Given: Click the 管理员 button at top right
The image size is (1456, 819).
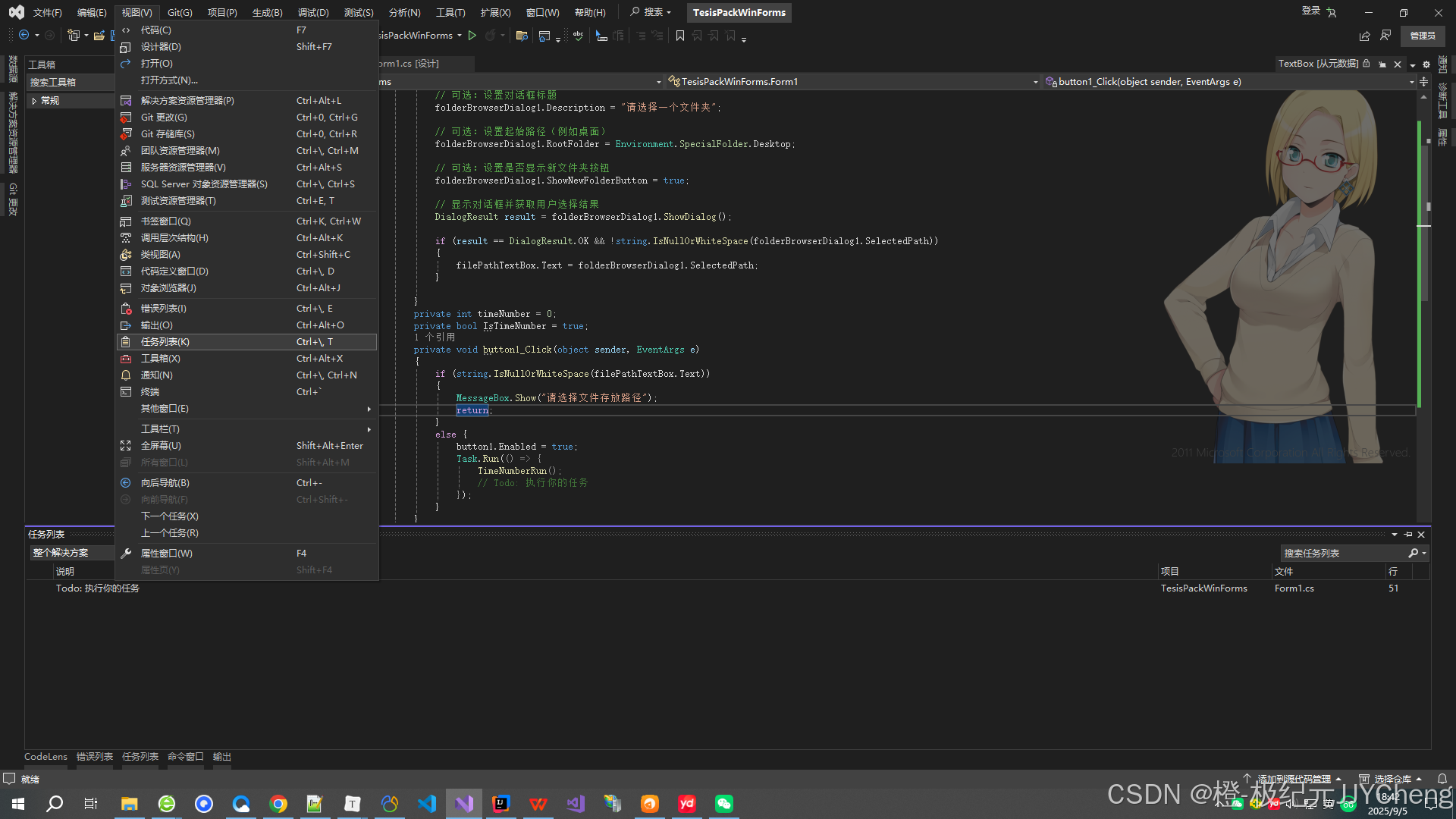Looking at the screenshot, I should (x=1422, y=36).
